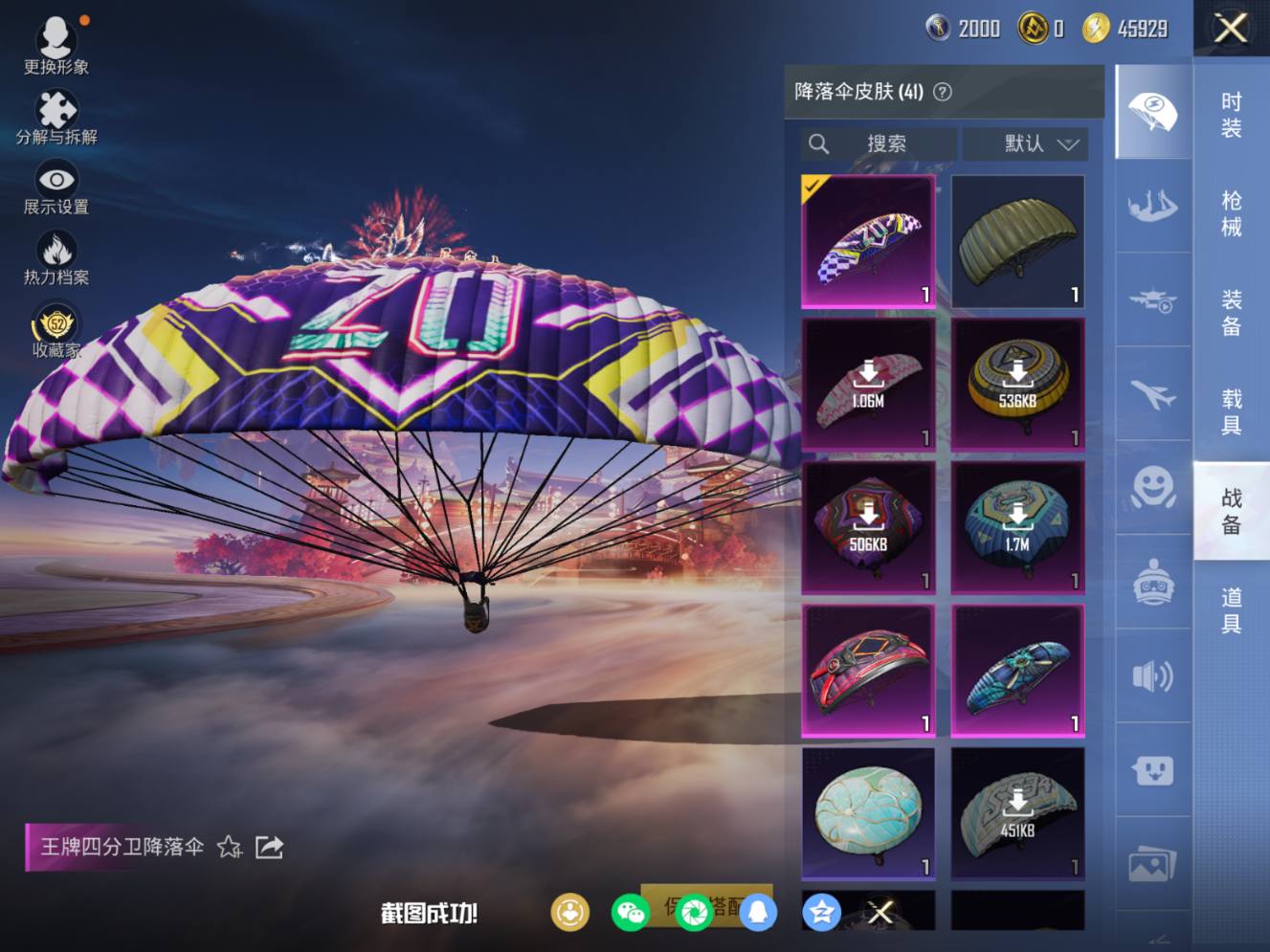Select the olive green parachute thumbnail
This screenshot has height=952, width=1270.
pyautogui.click(x=1017, y=242)
